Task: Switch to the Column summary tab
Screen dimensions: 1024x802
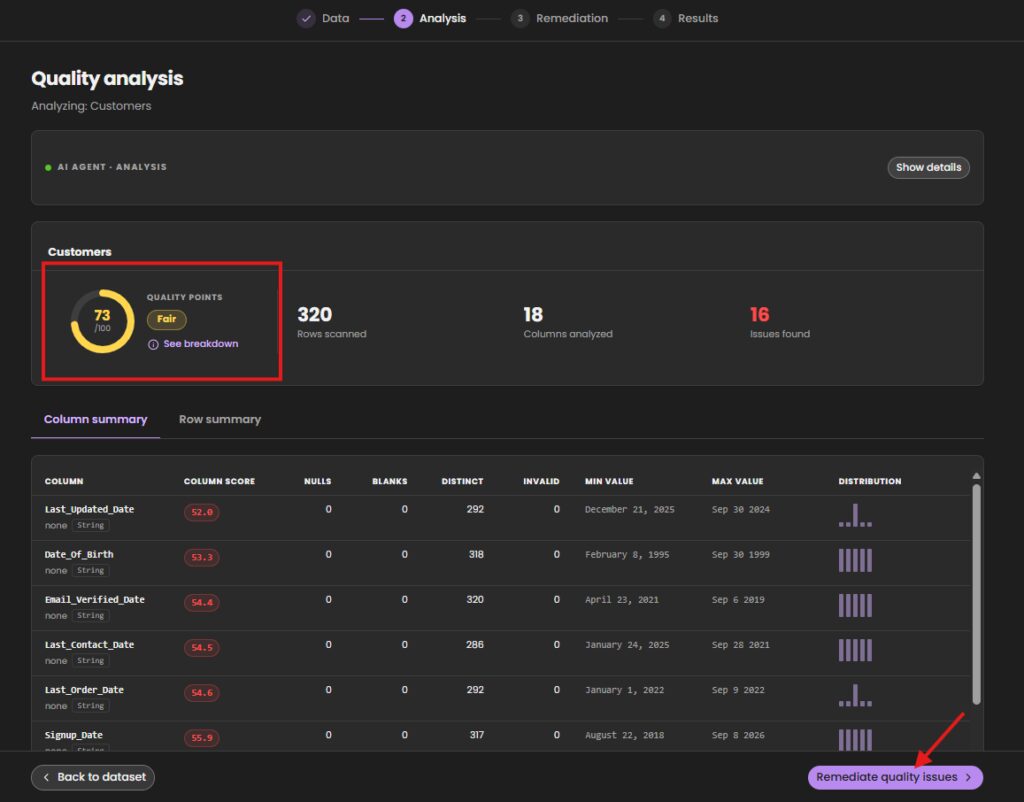Action: click(95, 419)
